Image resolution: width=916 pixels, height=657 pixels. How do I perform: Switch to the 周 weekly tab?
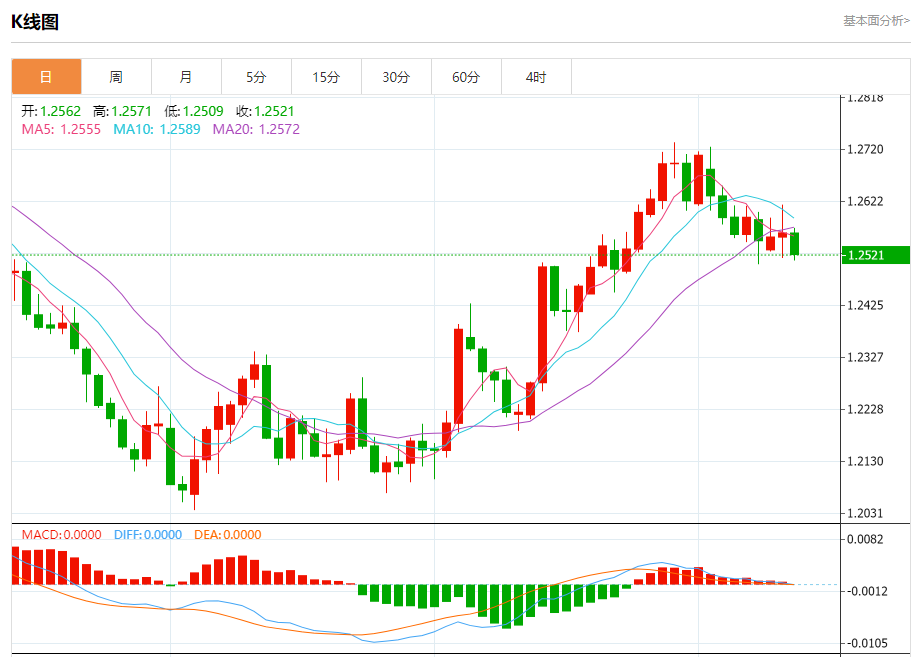(x=116, y=77)
